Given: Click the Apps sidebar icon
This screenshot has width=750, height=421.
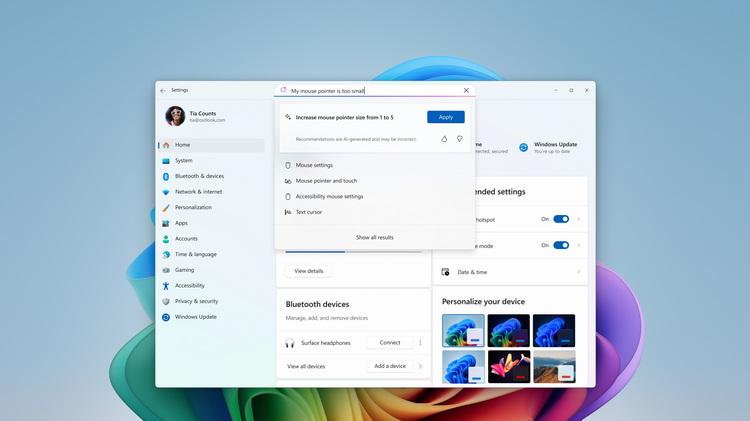Looking at the screenshot, I should tap(166, 223).
